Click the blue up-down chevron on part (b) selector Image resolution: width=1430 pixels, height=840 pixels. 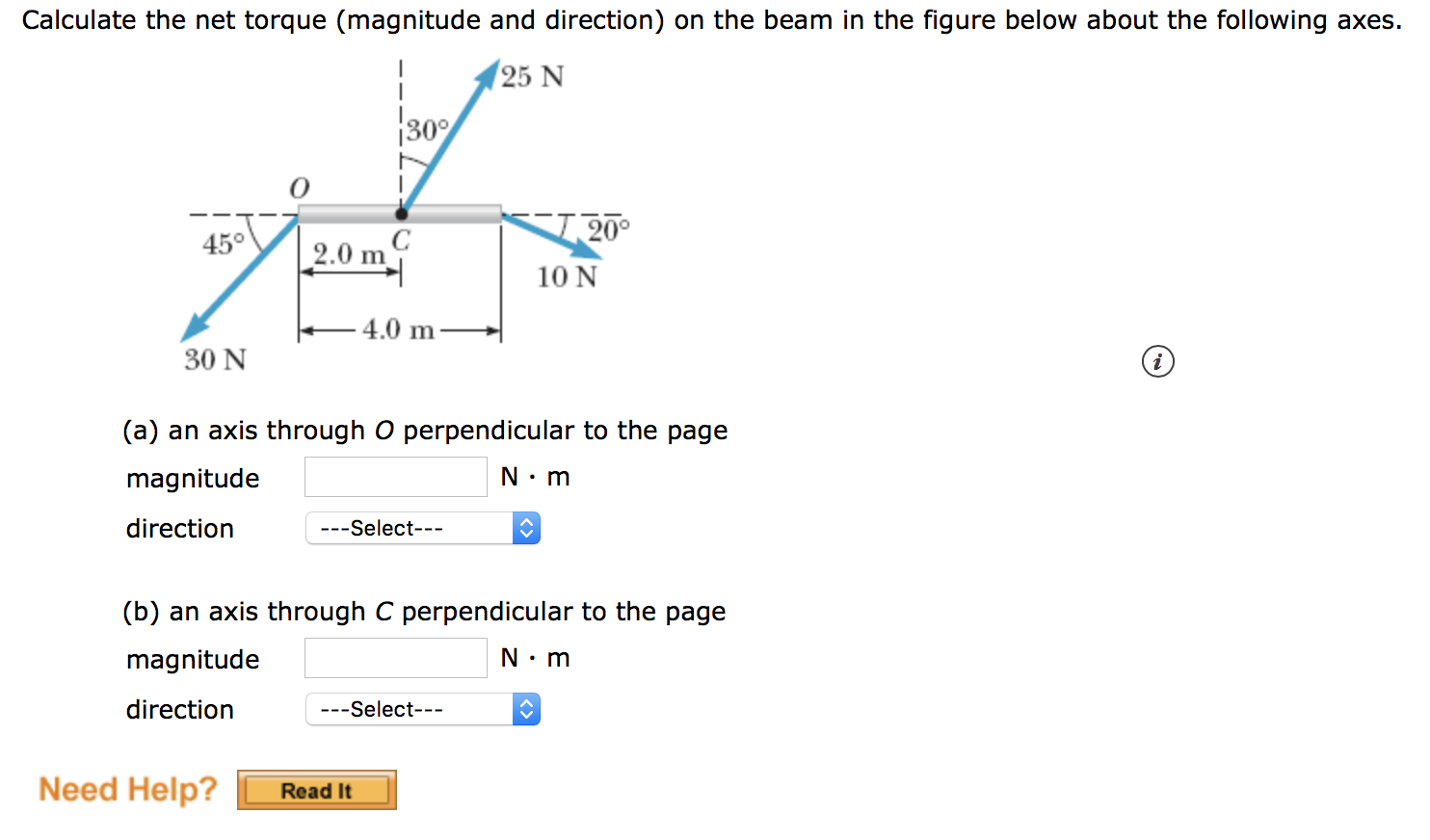click(x=526, y=709)
